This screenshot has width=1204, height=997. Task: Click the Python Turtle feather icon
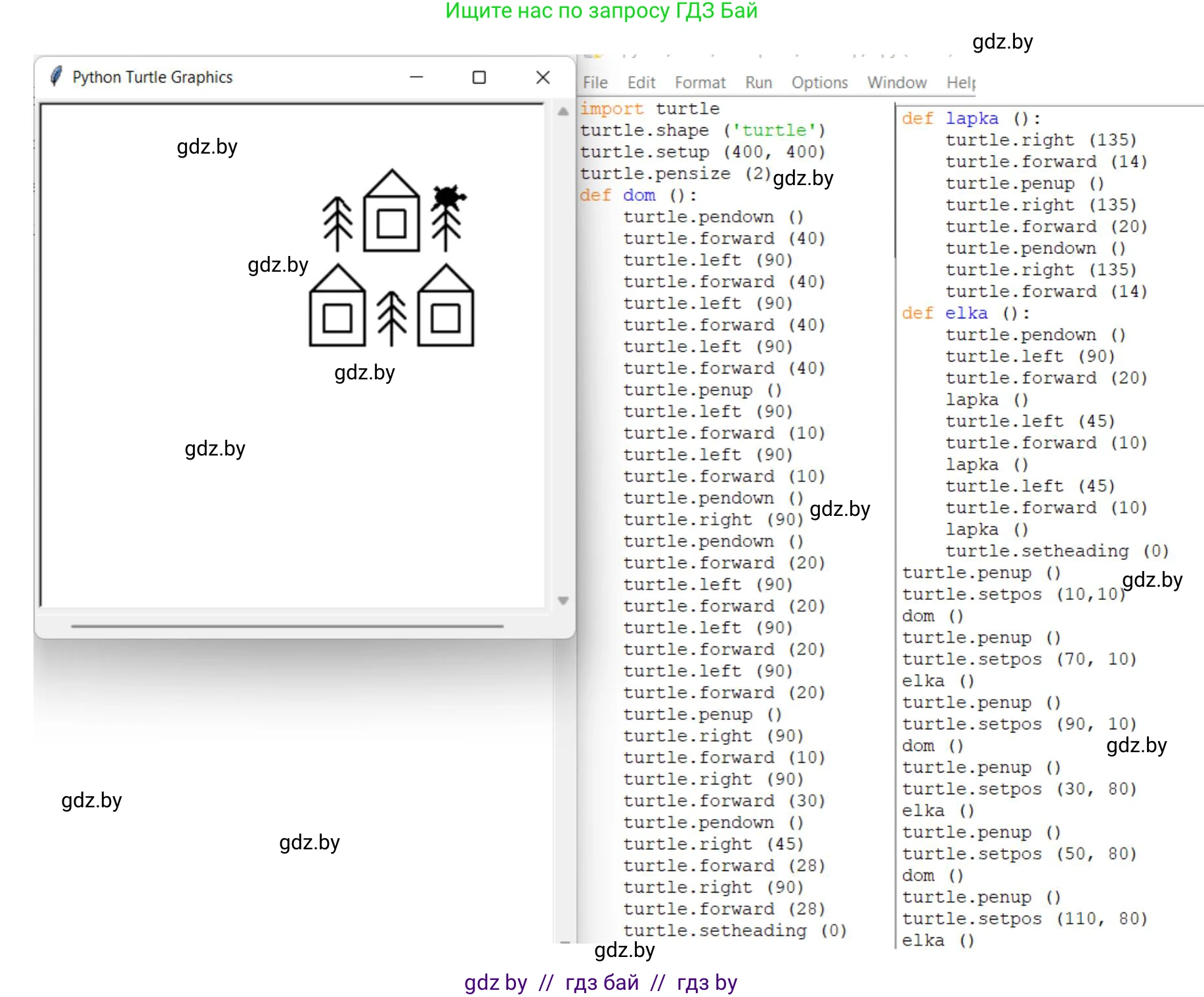click(56, 77)
